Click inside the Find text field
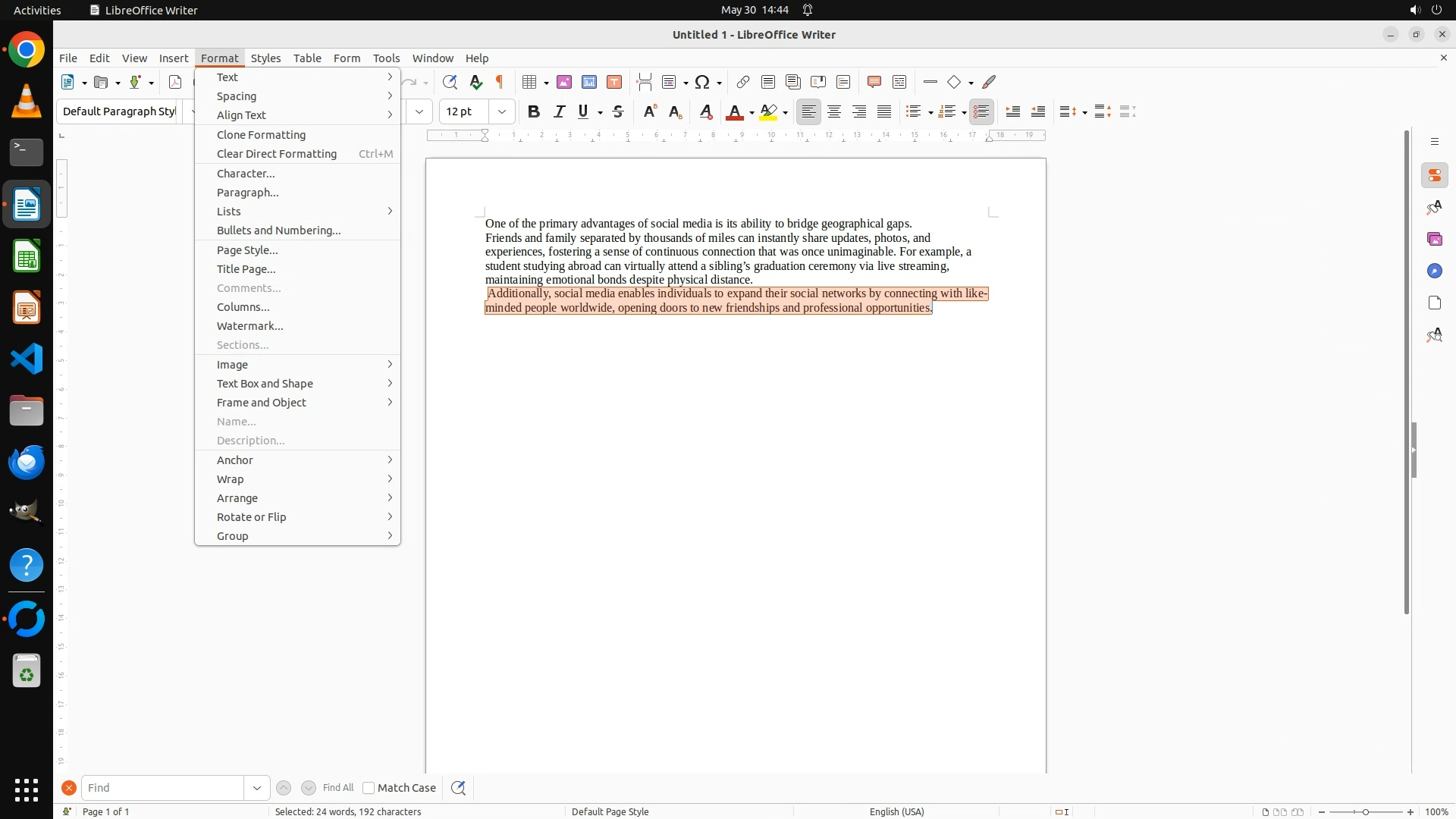1456x819 pixels. point(162,788)
